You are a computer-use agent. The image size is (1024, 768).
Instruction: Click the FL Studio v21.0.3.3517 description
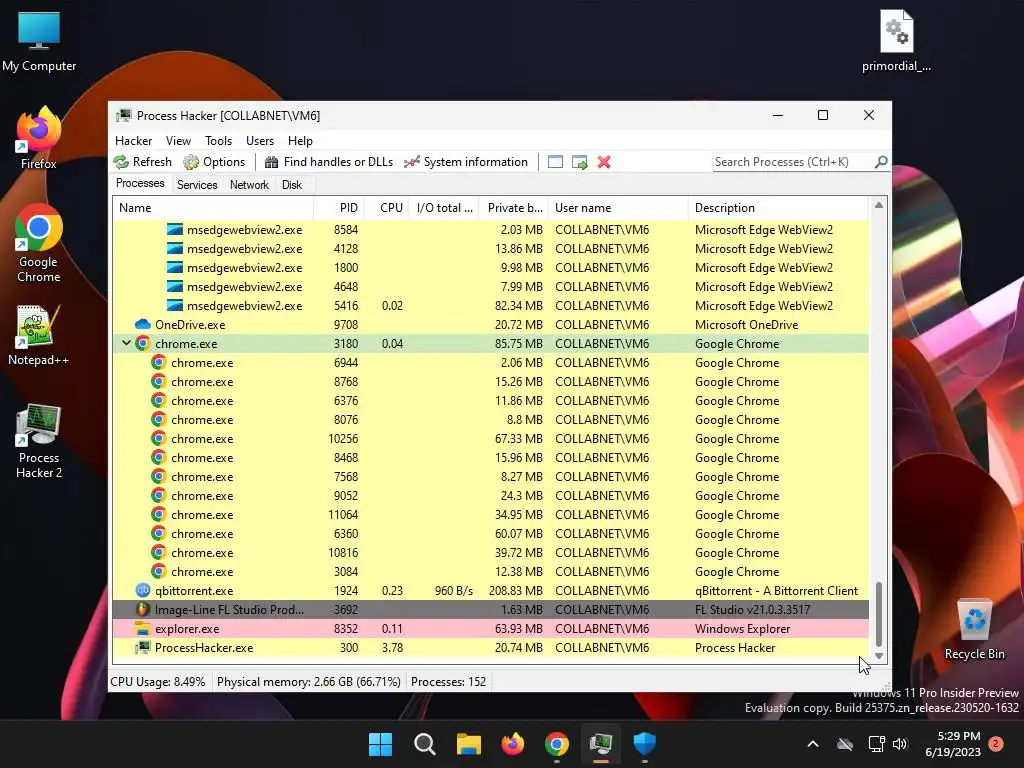pos(752,609)
